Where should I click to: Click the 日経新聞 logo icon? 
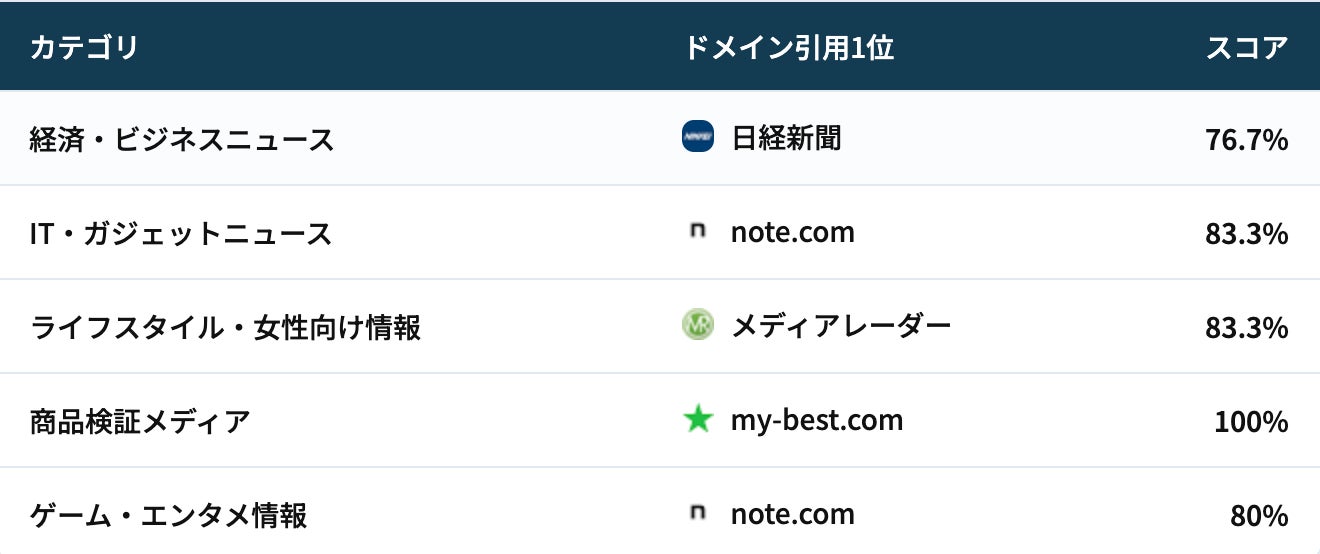(x=697, y=137)
